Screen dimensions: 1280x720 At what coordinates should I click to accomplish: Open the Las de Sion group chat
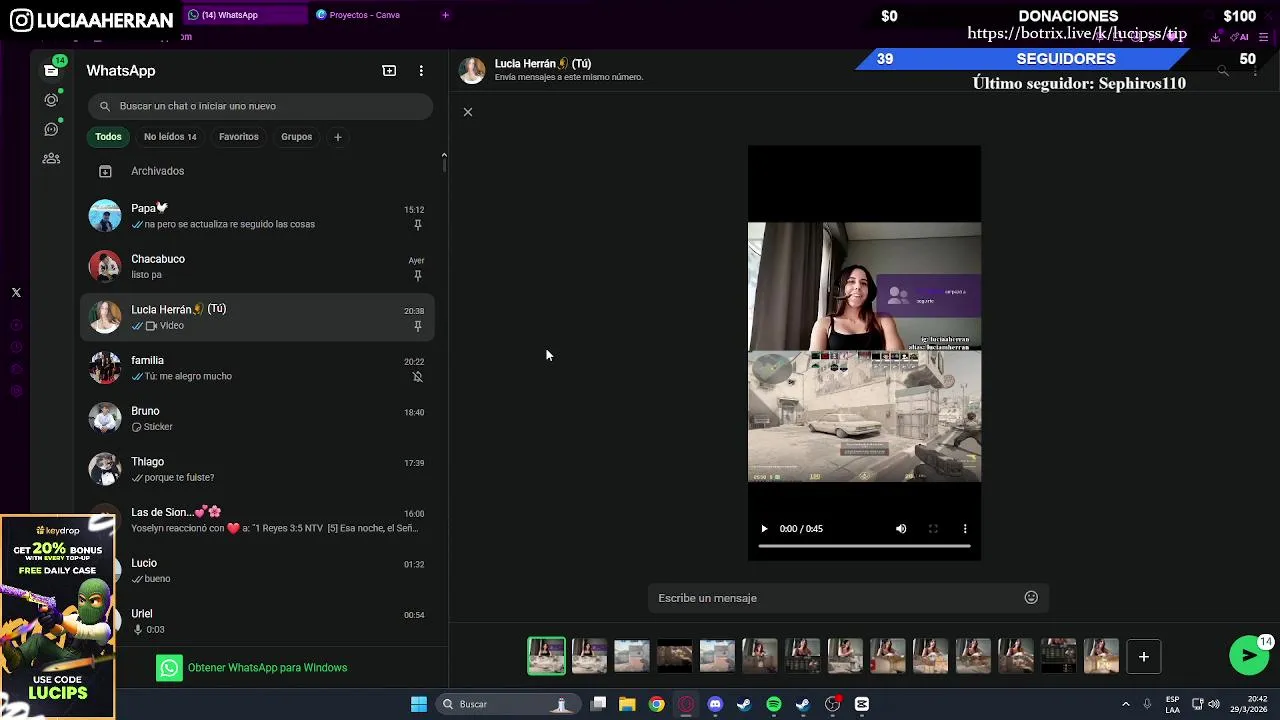click(257, 520)
